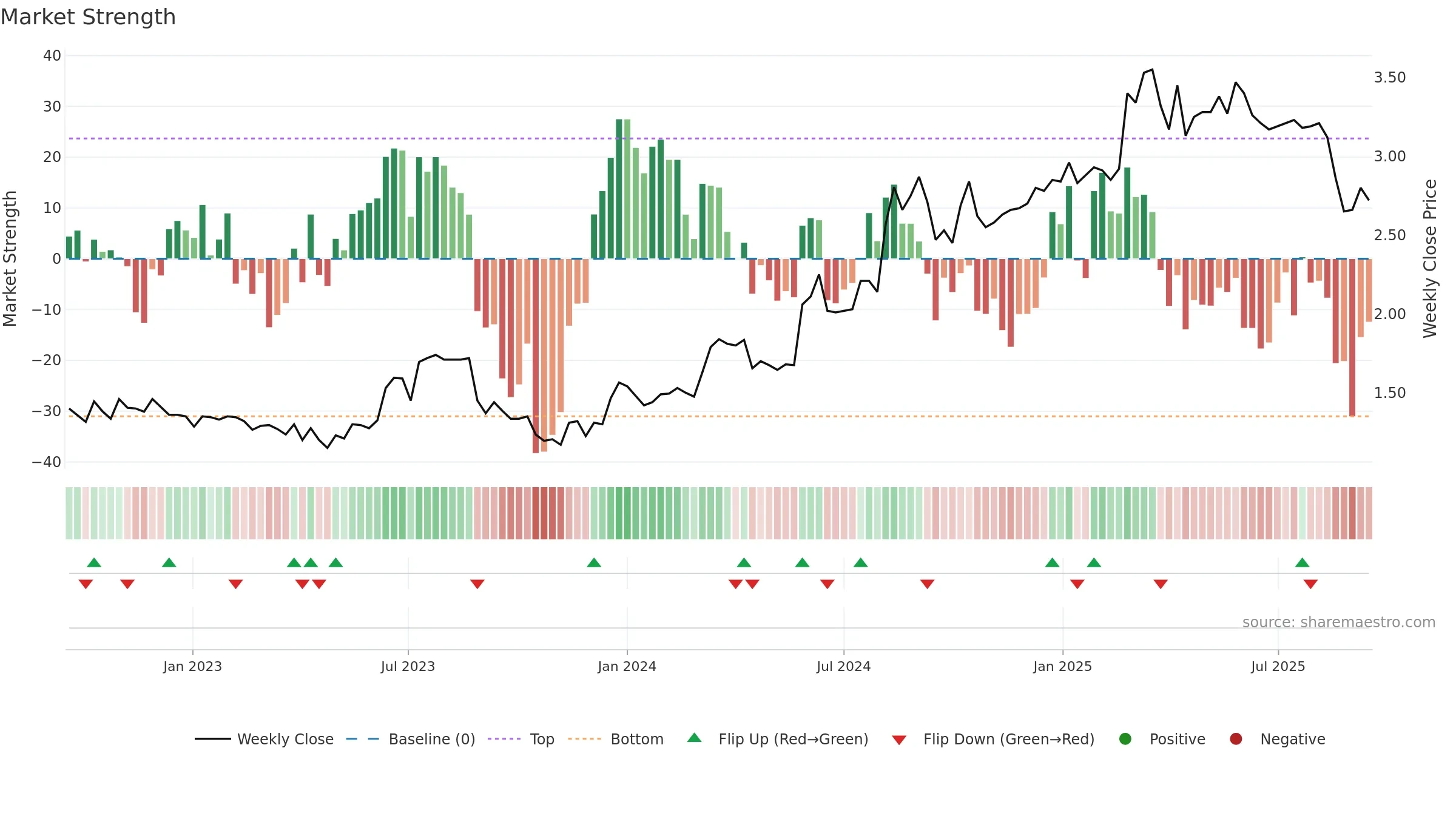
Task: Click the Jul 2025 x-axis label
Action: tap(1278, 666)
